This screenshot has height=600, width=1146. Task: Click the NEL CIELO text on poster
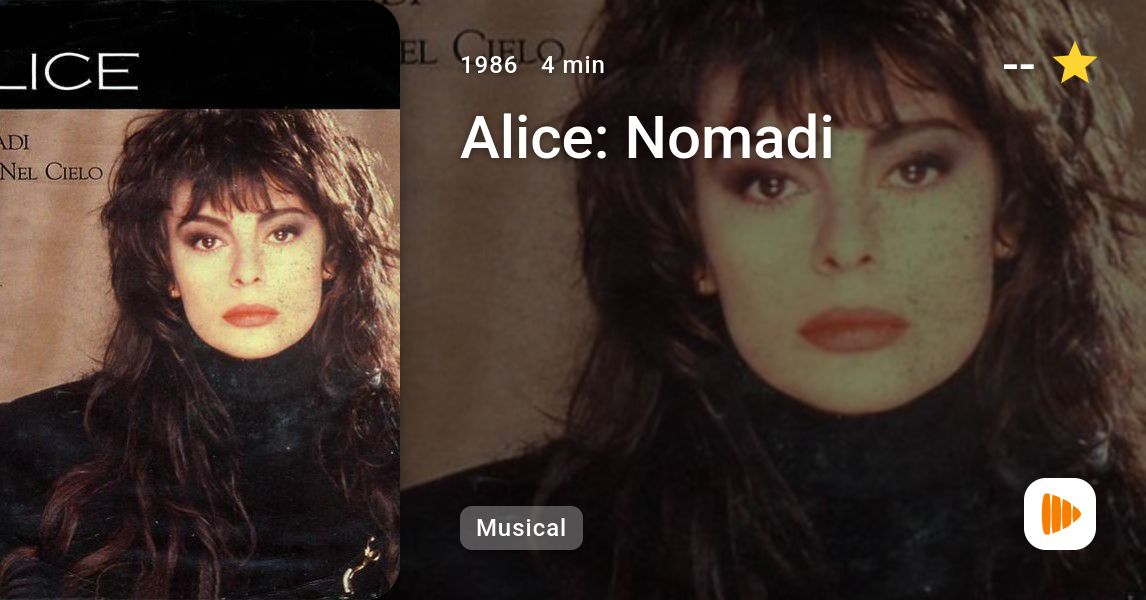[x=51, y=172]
